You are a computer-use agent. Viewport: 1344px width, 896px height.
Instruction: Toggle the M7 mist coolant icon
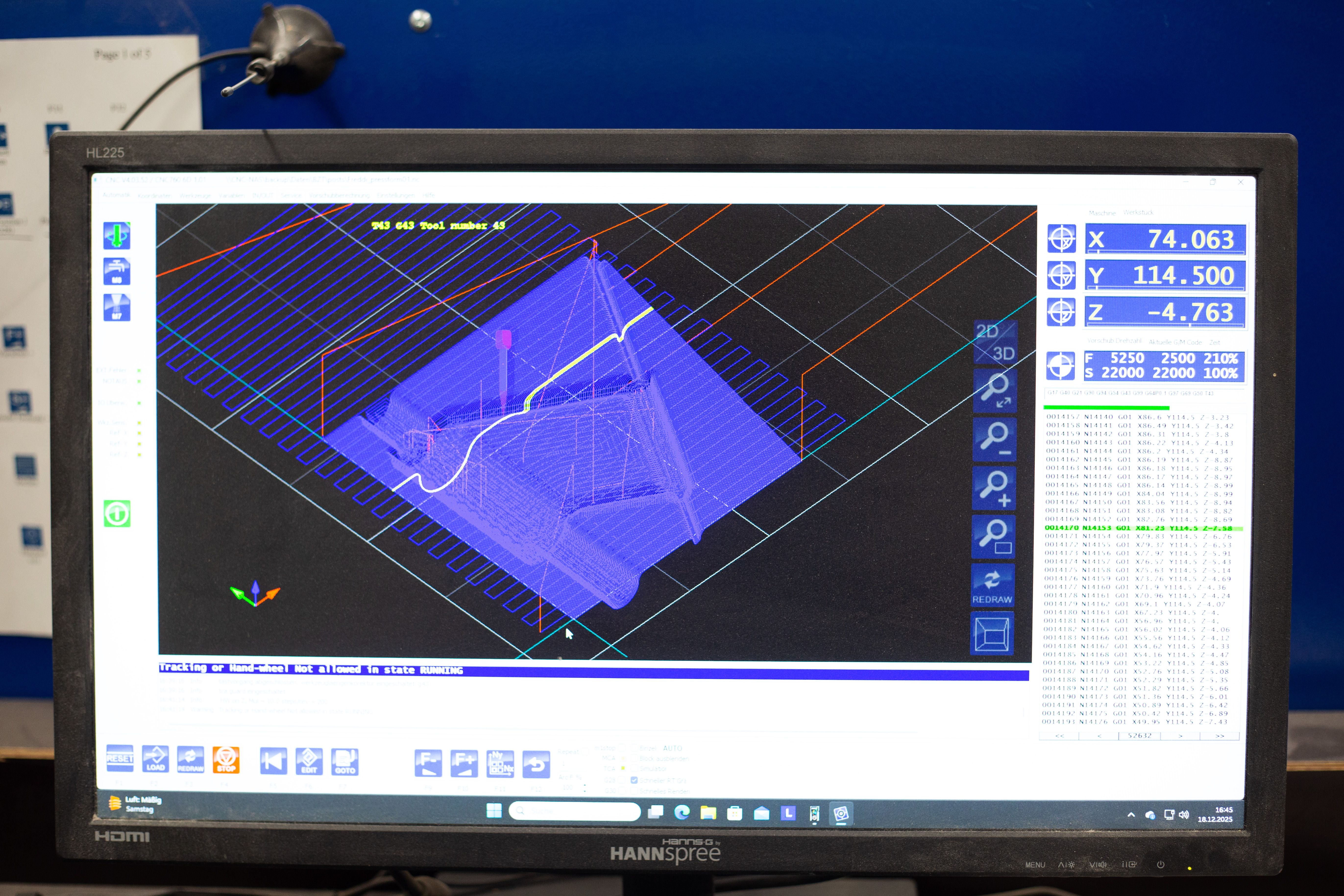(x=117, y=307)
